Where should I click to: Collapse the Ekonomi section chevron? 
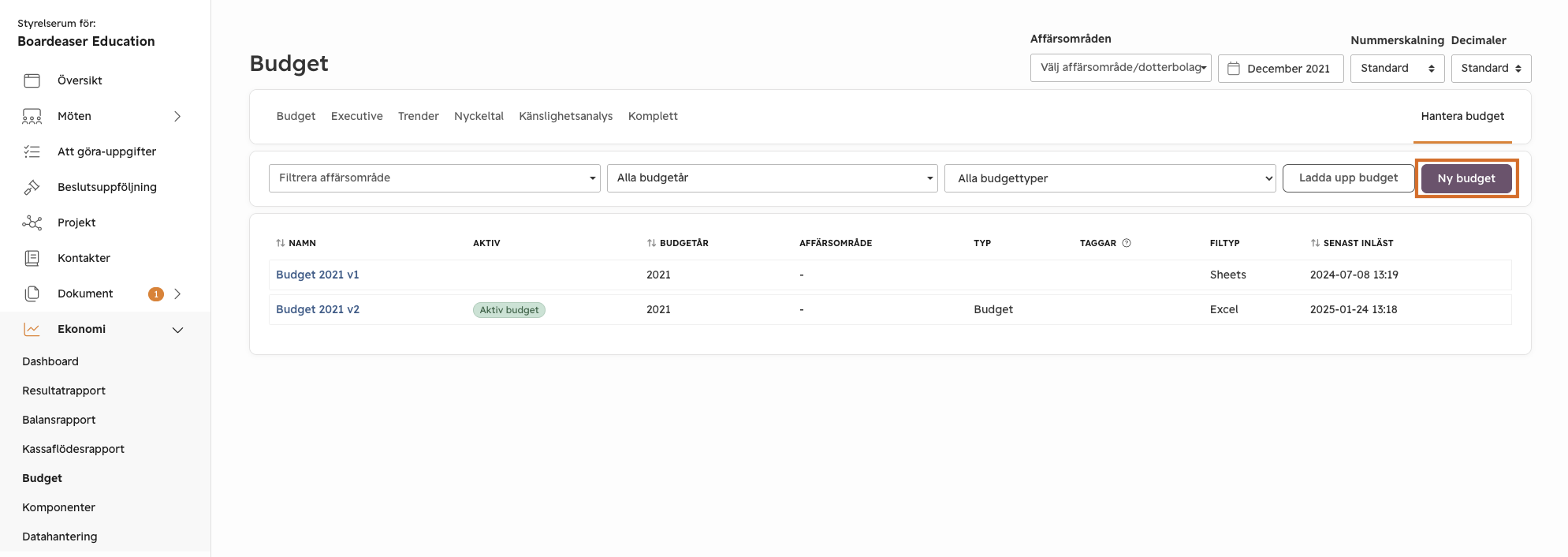pos(177,330)
